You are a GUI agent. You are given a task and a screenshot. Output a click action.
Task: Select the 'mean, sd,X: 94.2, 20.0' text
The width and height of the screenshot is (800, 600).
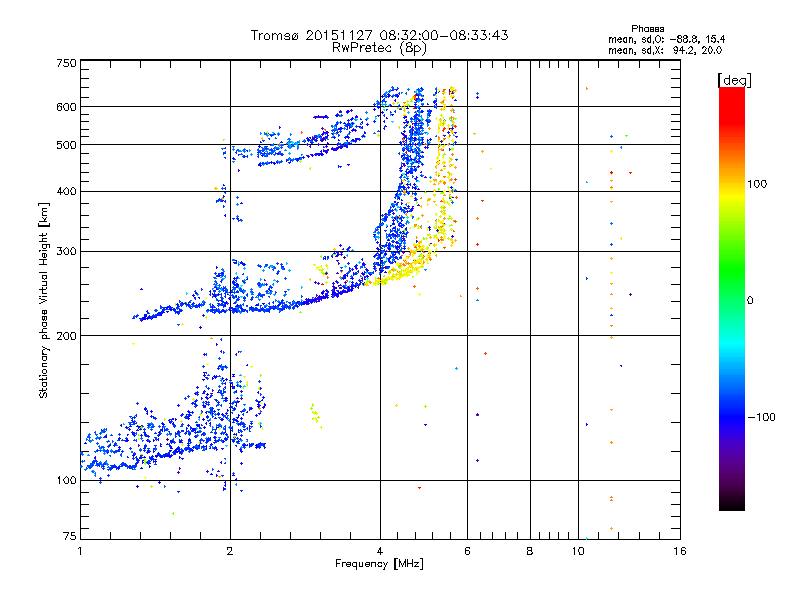coord(665,50)
